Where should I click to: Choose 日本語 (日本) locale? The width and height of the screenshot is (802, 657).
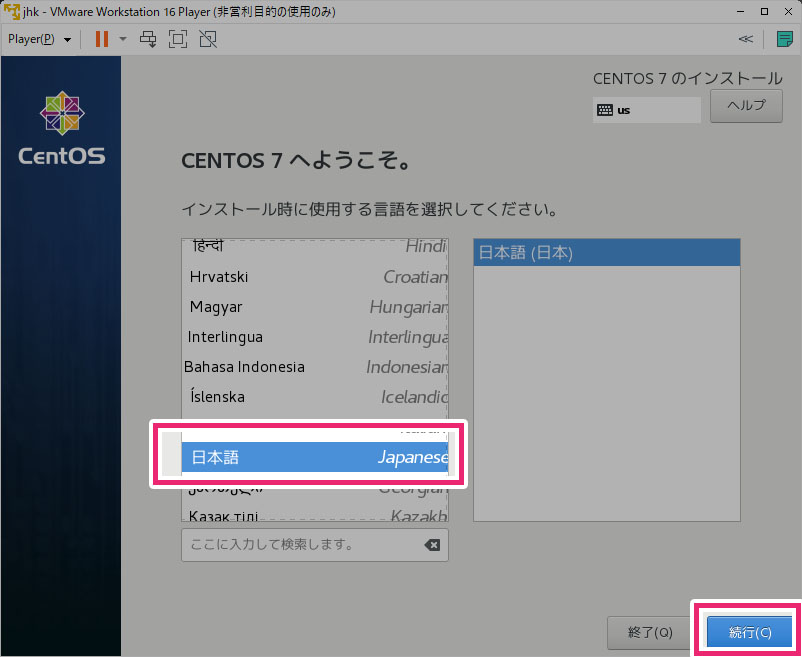click(607, 253)
